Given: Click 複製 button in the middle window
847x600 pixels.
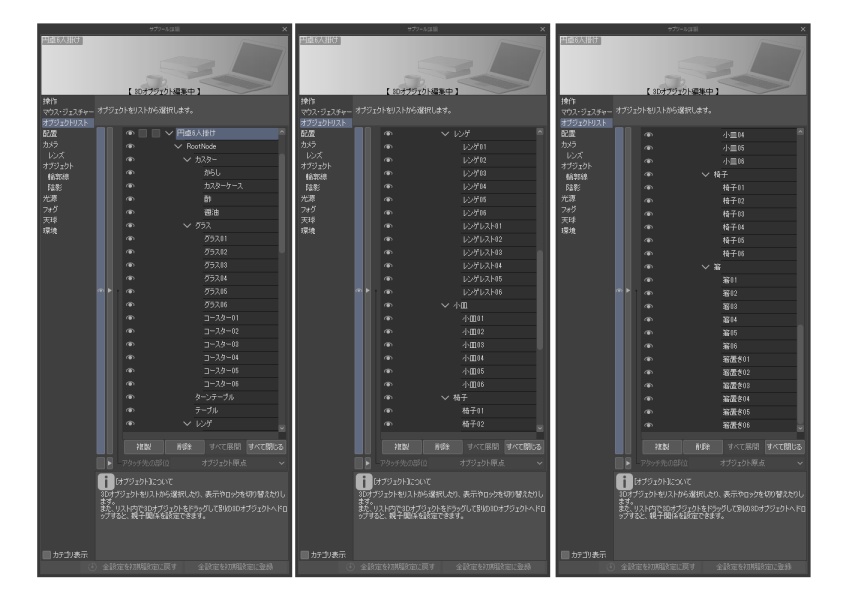Looking at the screenshot, I should [x=402, y=447].
